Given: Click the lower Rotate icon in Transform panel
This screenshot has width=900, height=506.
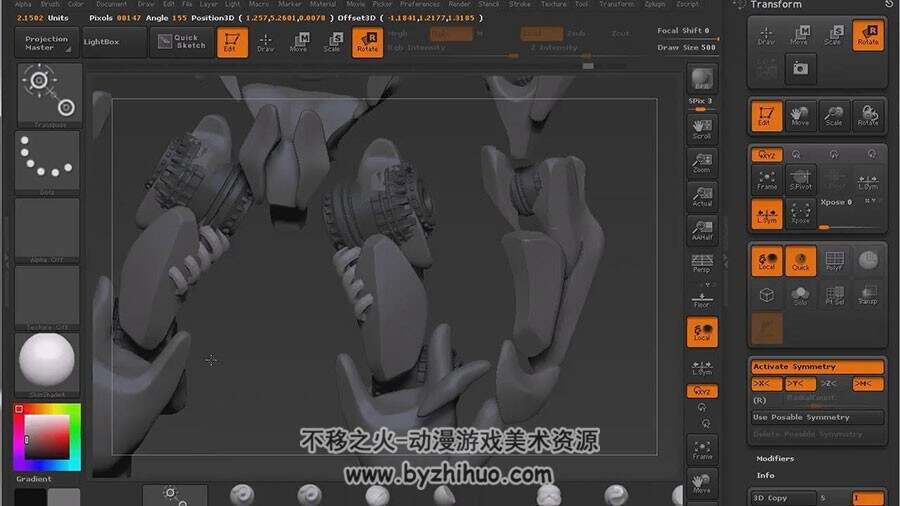Looking at the screenshot, I should point(868,115).
